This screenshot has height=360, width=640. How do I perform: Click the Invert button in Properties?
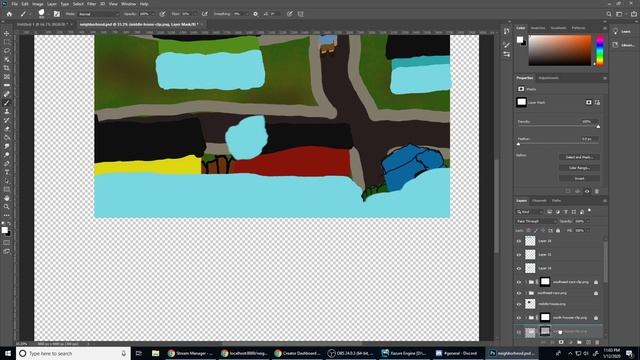(579, 178)
